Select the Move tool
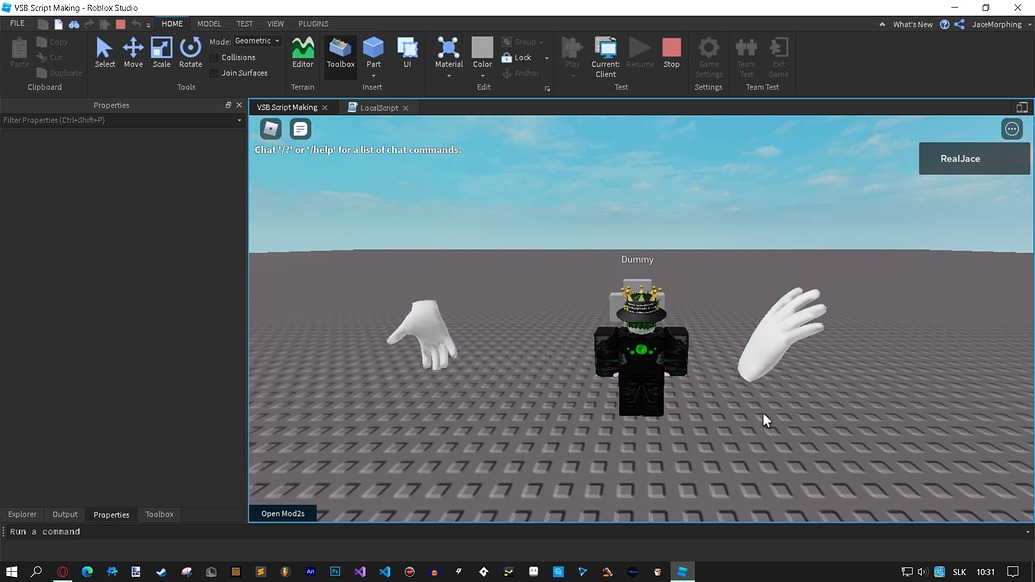This screenshot has width=1035, height=582. coord(132,52)
